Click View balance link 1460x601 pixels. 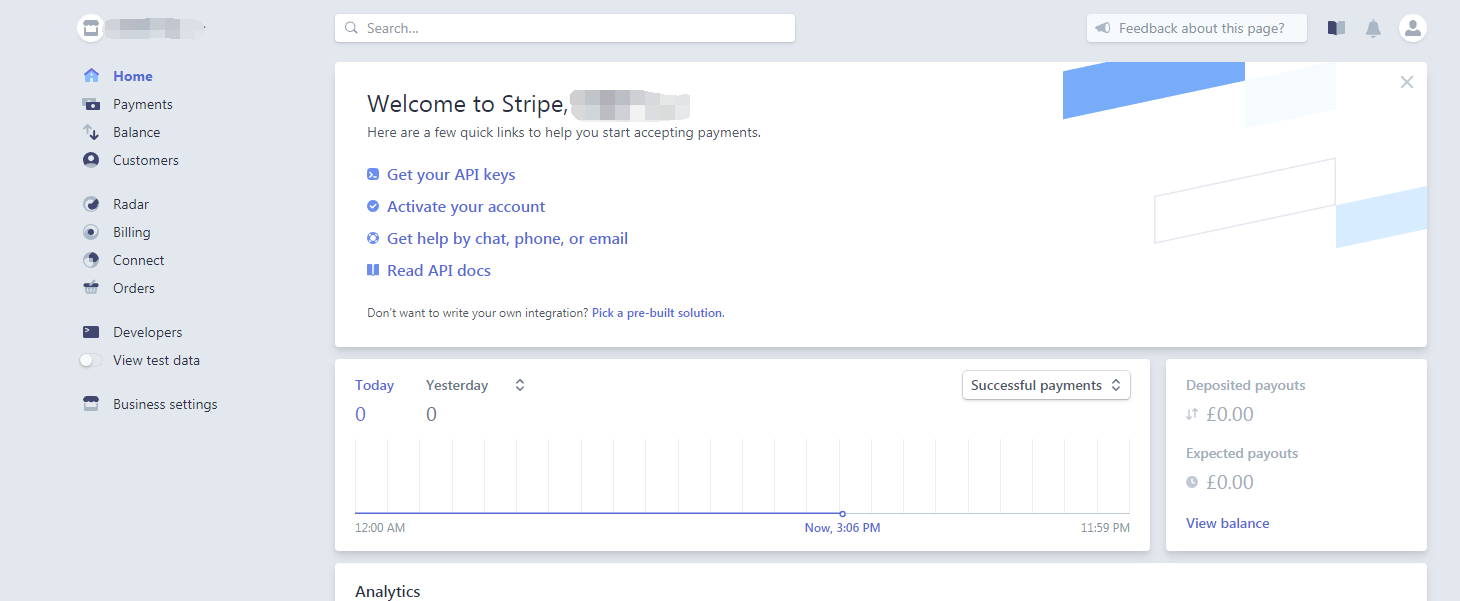pyautogui.click(x=1228, y=523)
